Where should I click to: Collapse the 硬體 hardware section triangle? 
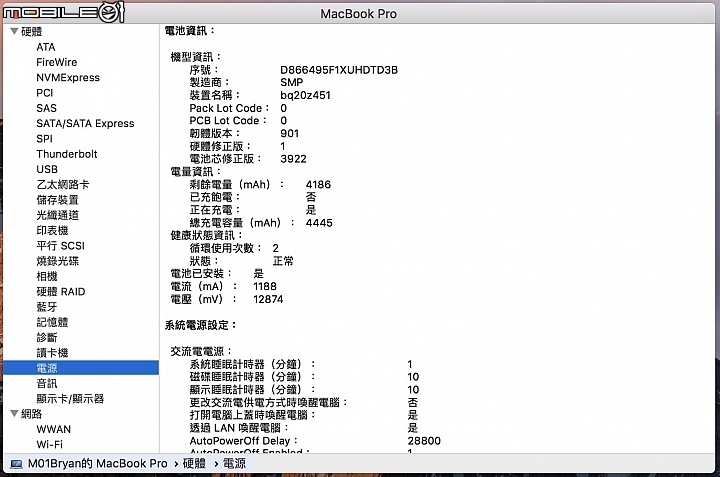(14, 31)
